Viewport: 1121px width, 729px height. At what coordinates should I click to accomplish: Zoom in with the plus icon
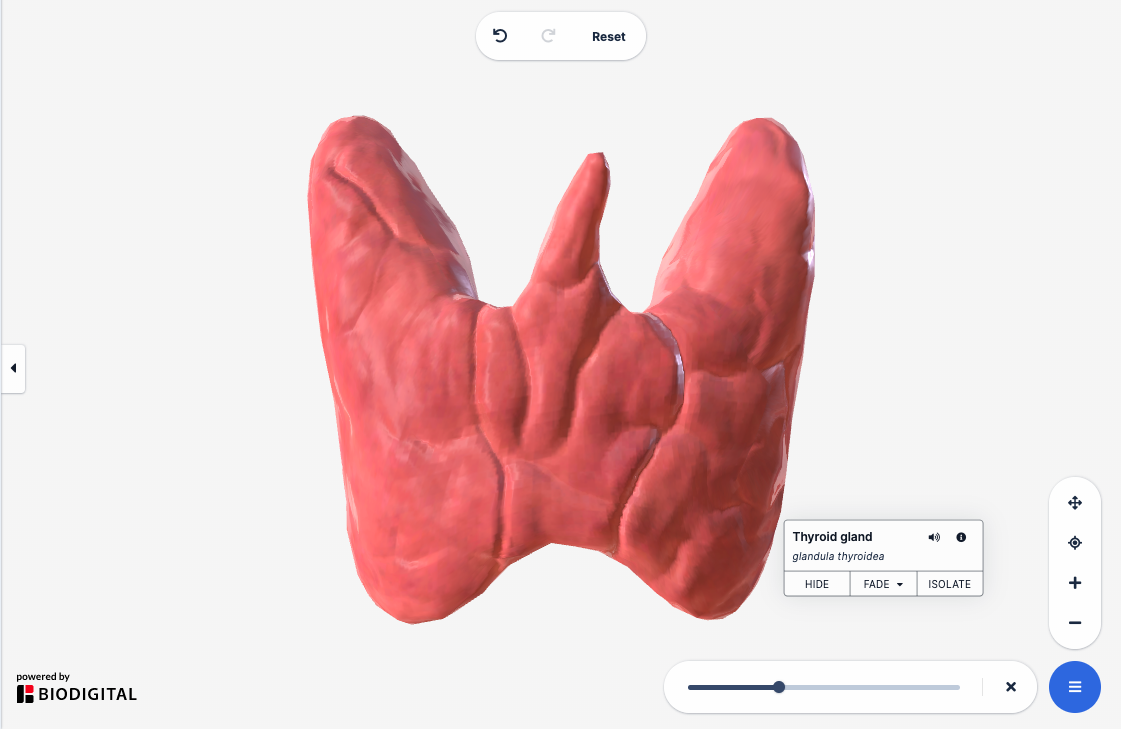click(x=1075, y=583)
